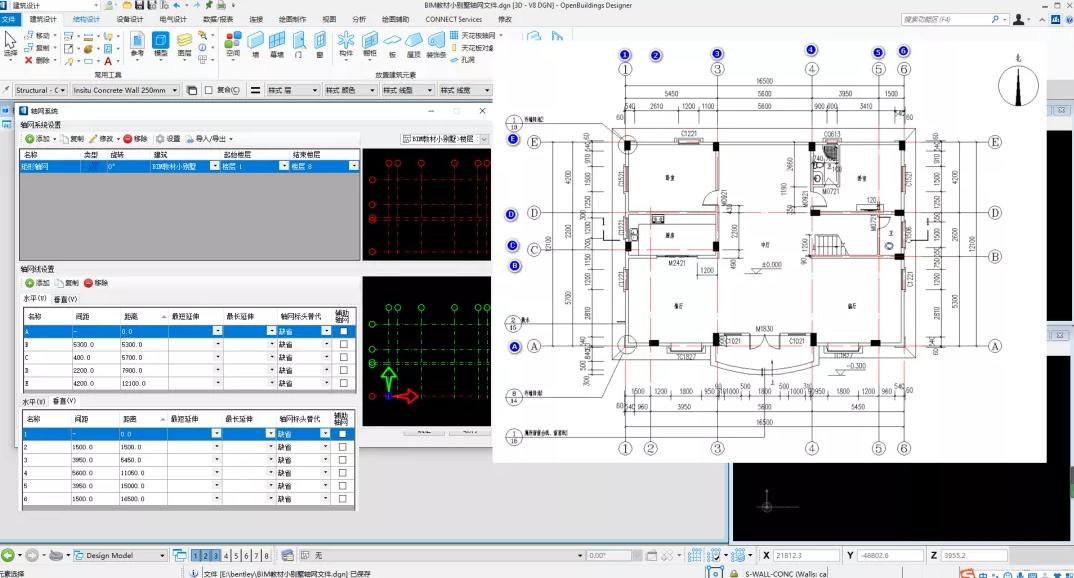Click the save icon in quick access toolbar

point(139,5)
